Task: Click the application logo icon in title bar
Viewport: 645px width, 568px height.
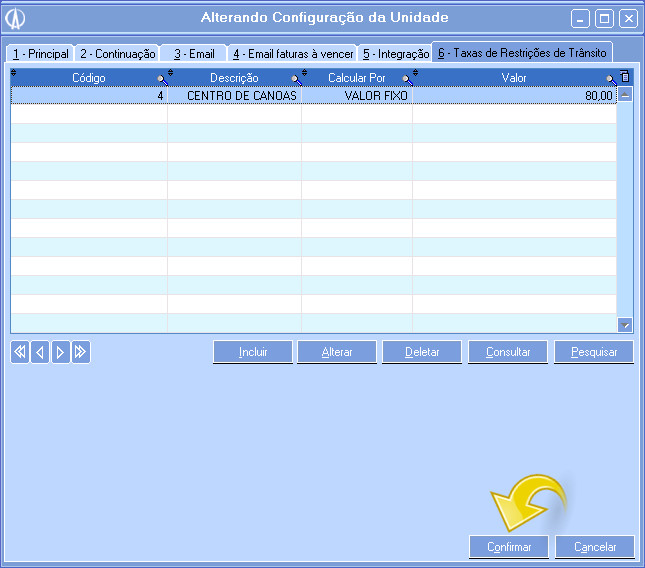Action: [x=15, y=19]
